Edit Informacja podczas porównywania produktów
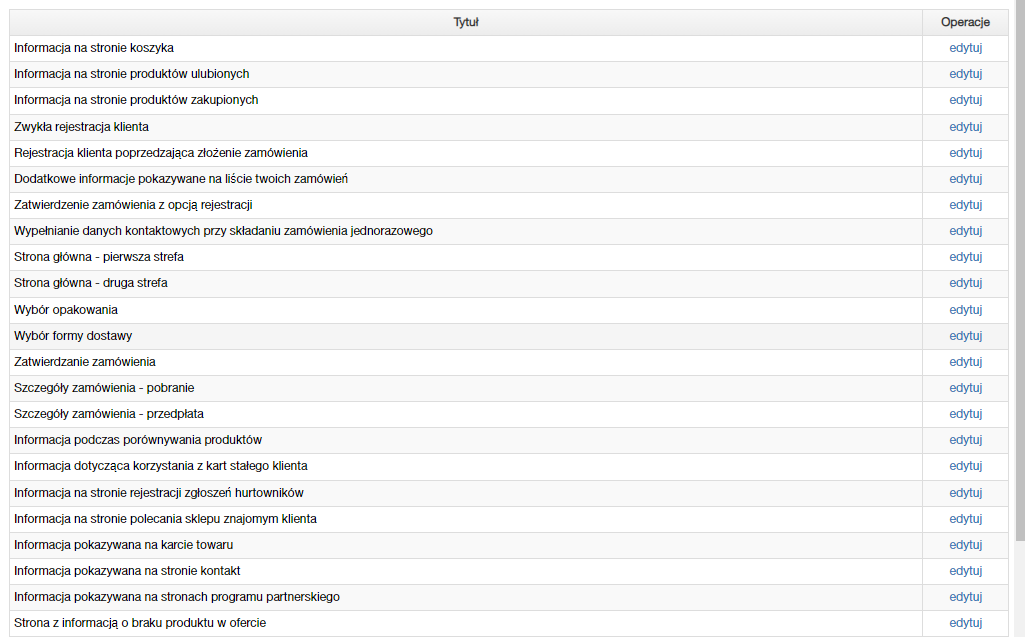Screen dimensions: 1025x637 coord(966,440)
